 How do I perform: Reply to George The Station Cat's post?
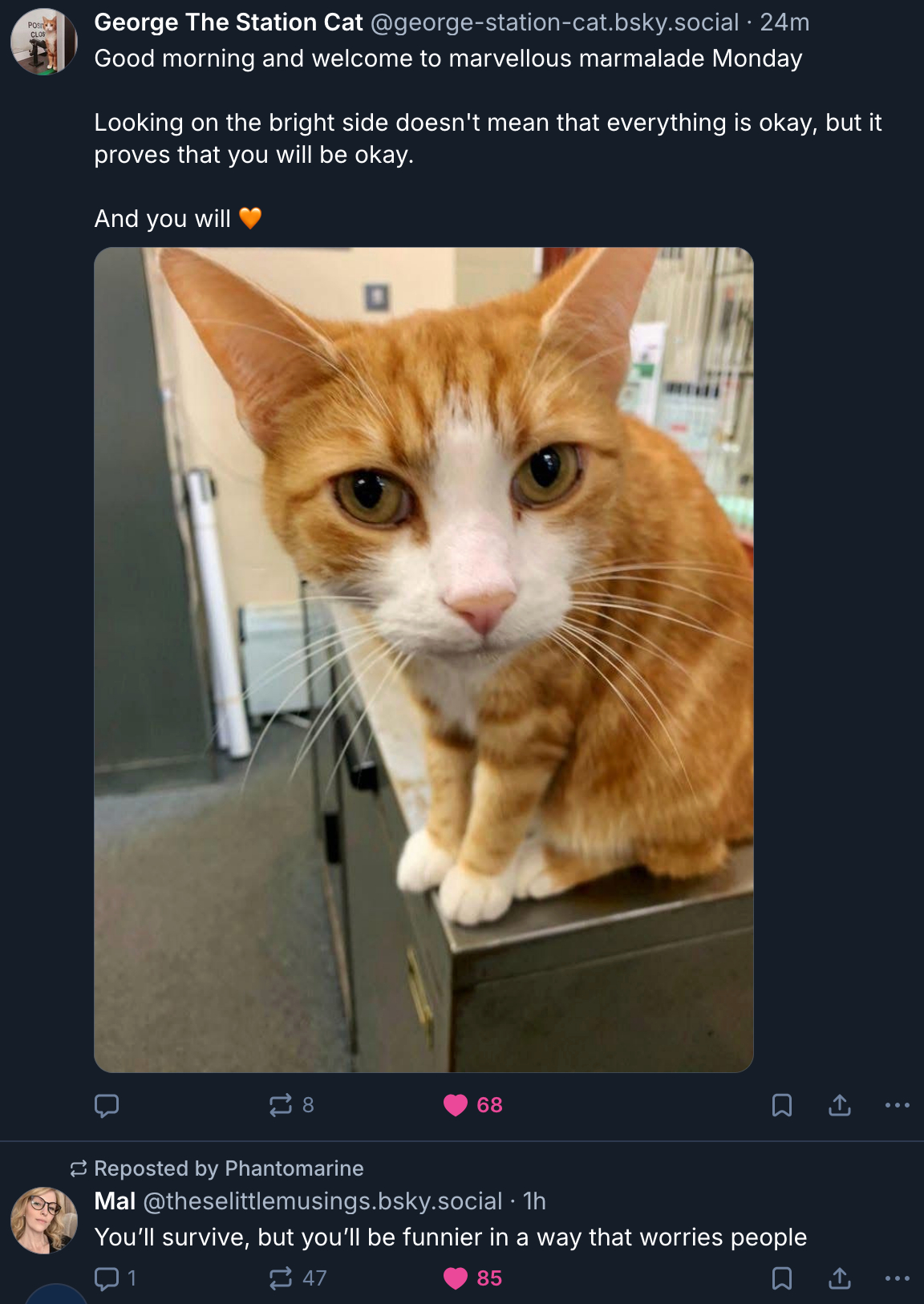click(x=107, y=1105)
